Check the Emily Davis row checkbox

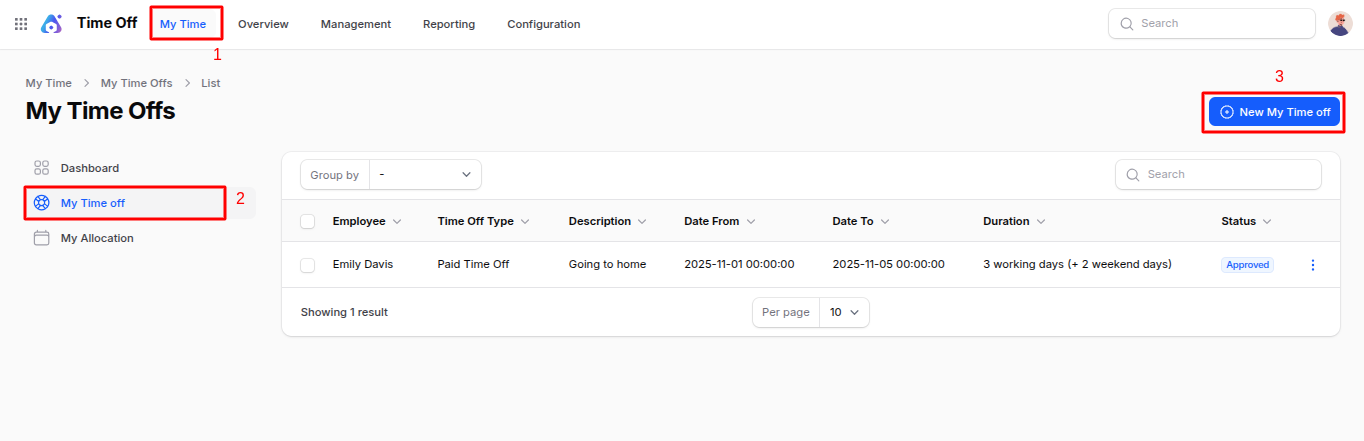pyautogui.click(x=308, y=265)
